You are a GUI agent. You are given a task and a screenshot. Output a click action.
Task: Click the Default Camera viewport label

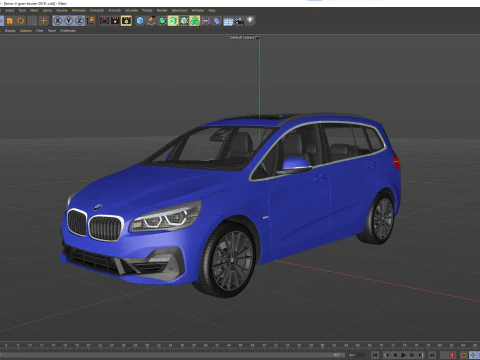click(242, 37)
